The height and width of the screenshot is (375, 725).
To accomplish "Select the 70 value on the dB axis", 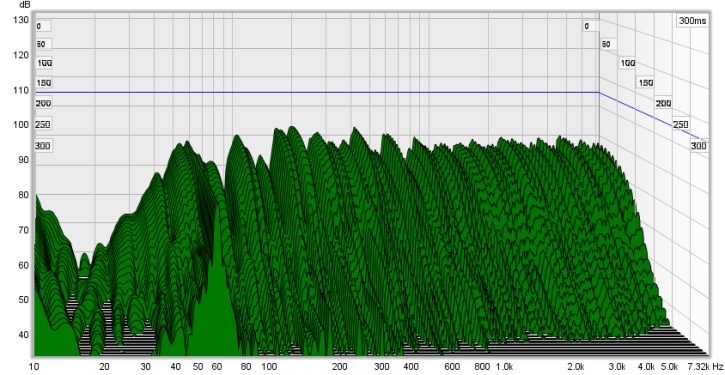I will pos(25,230).
